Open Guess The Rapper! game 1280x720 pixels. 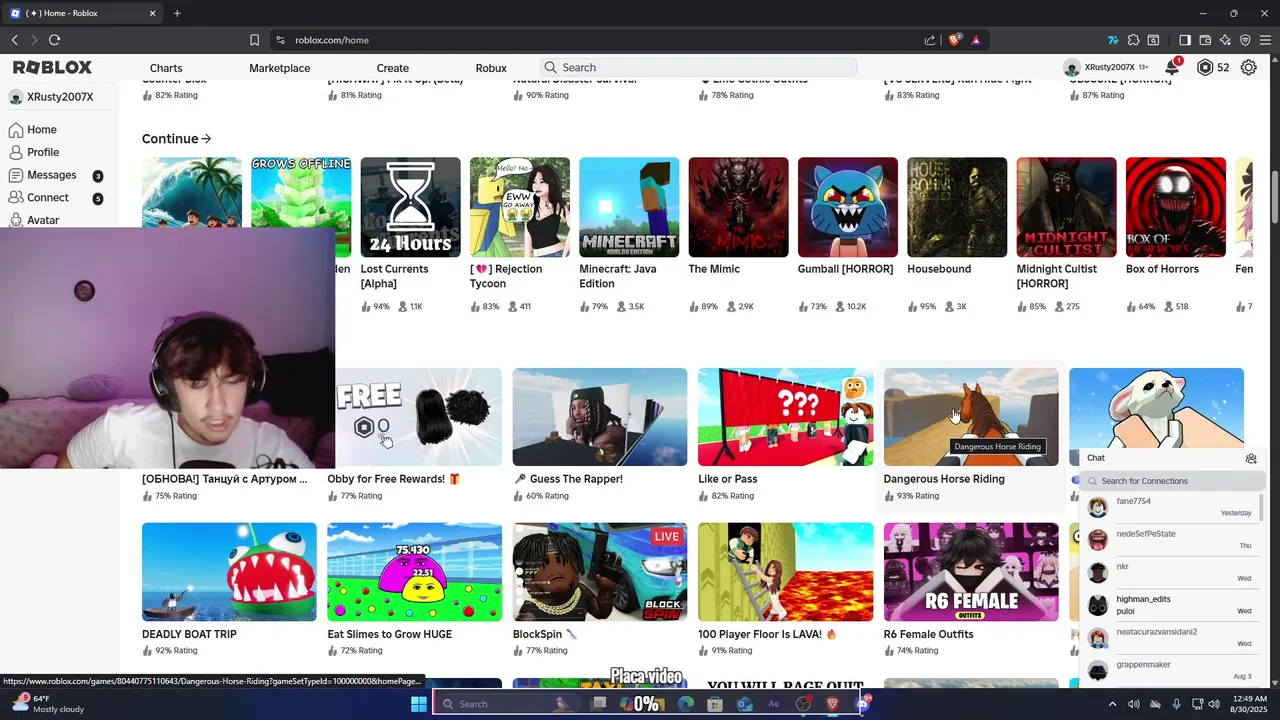click(600, 417)
